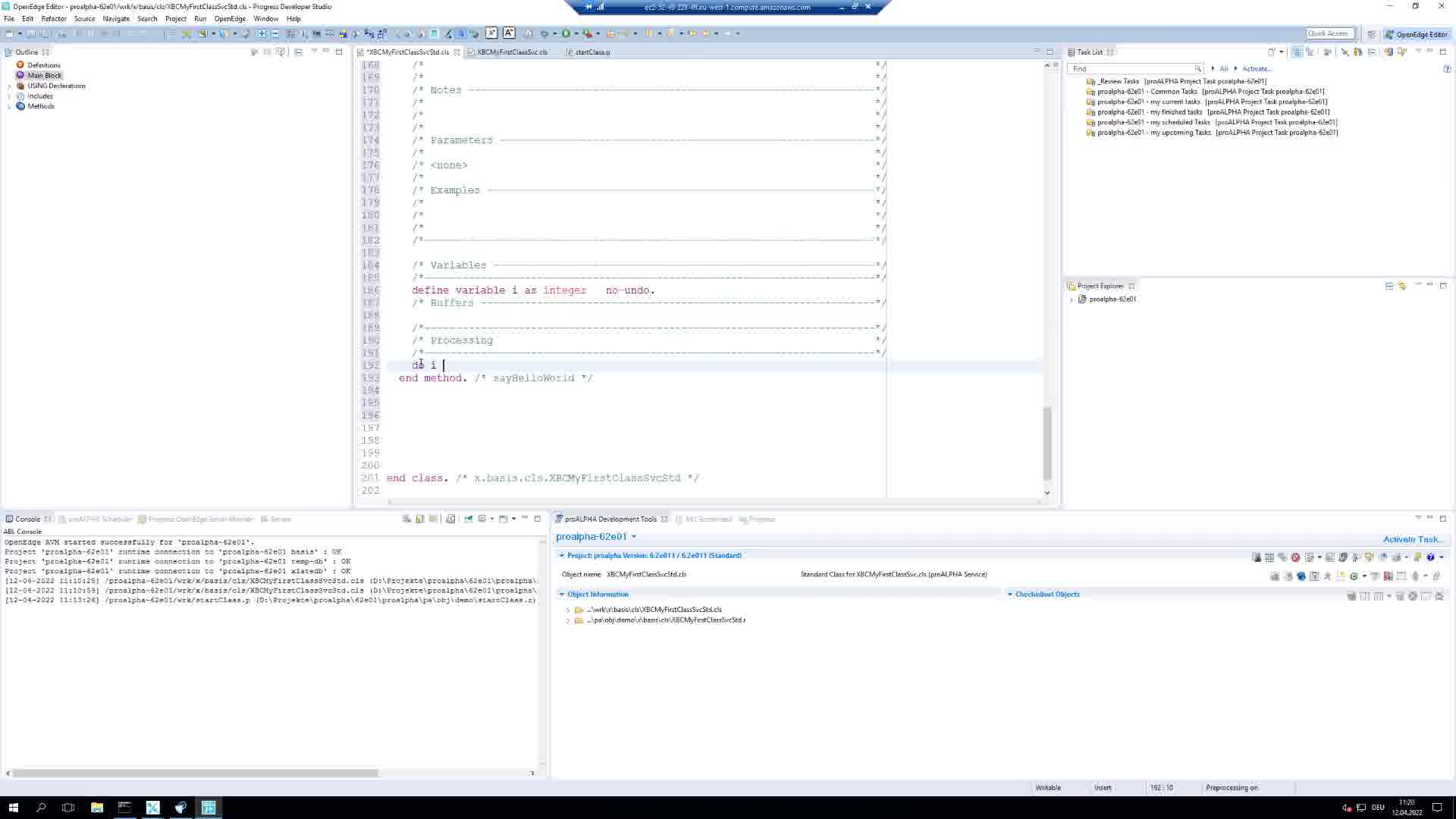Click the All filter in Task List
Screen dimensions: 1456x819
coord(1223,69)
